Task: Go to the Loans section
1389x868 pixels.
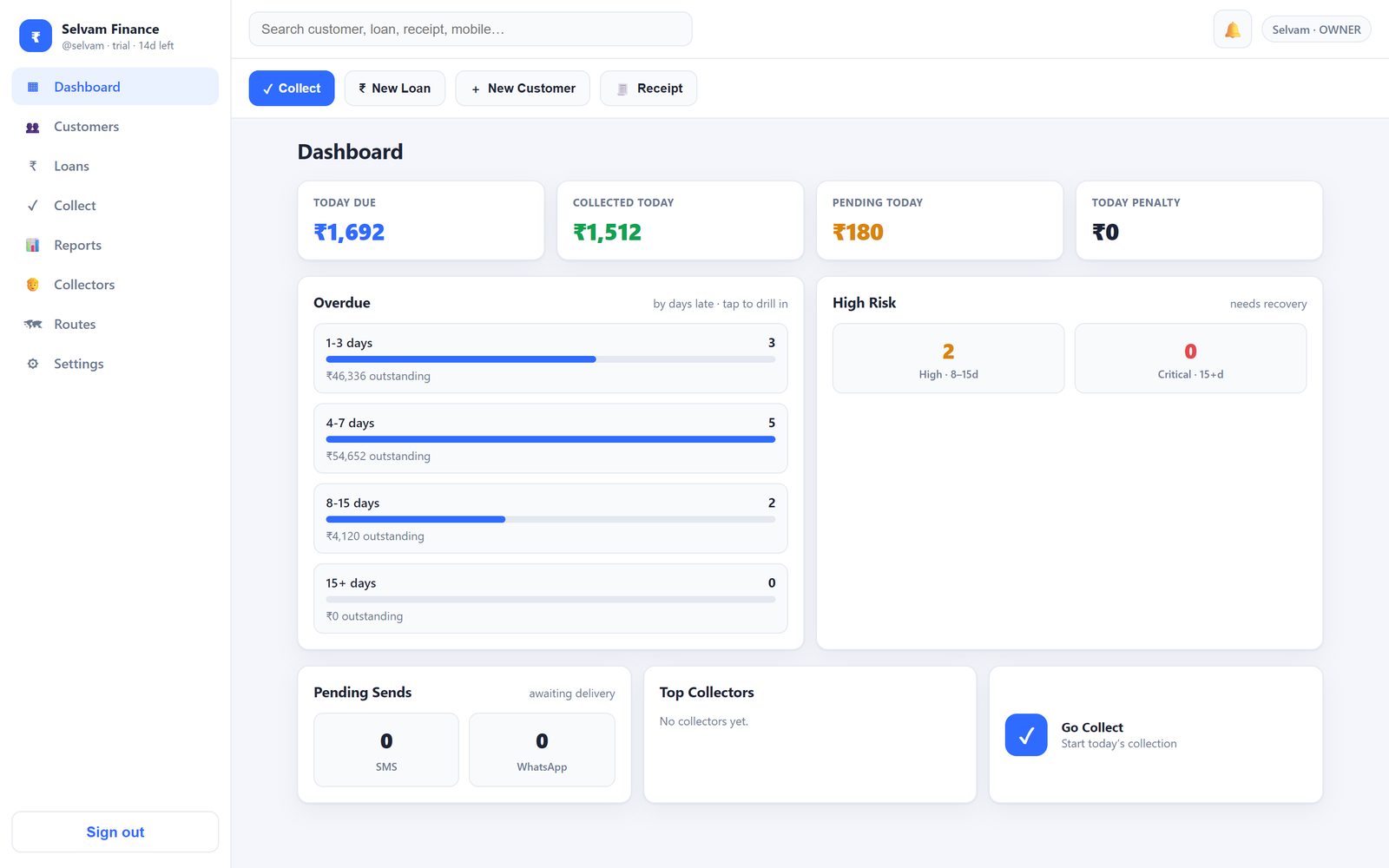Action: point(115,166)
